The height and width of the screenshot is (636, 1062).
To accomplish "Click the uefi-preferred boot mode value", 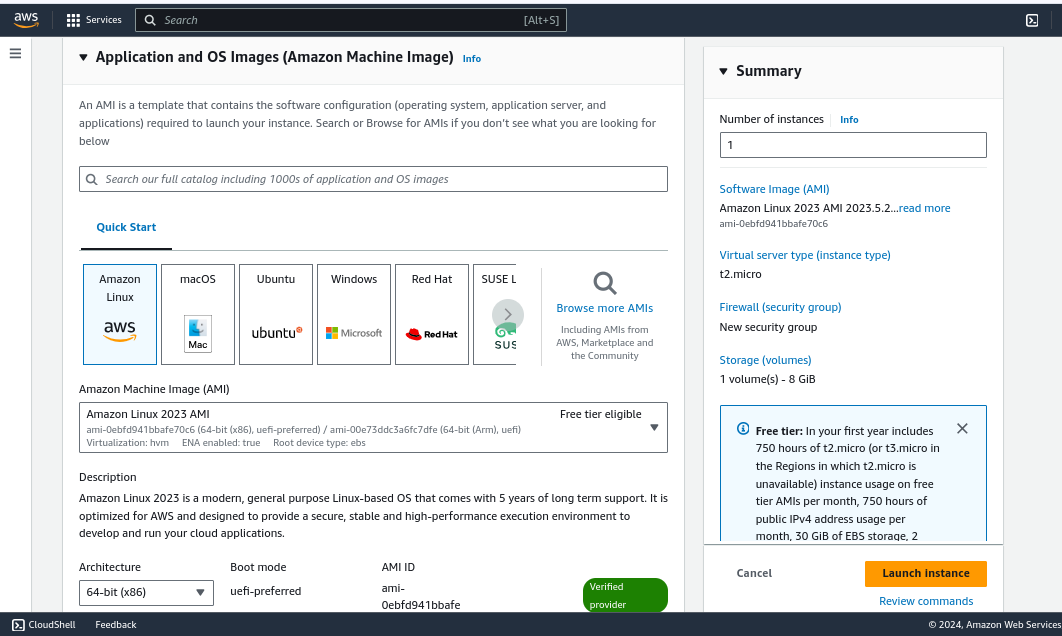I will [x=266, y=591].
